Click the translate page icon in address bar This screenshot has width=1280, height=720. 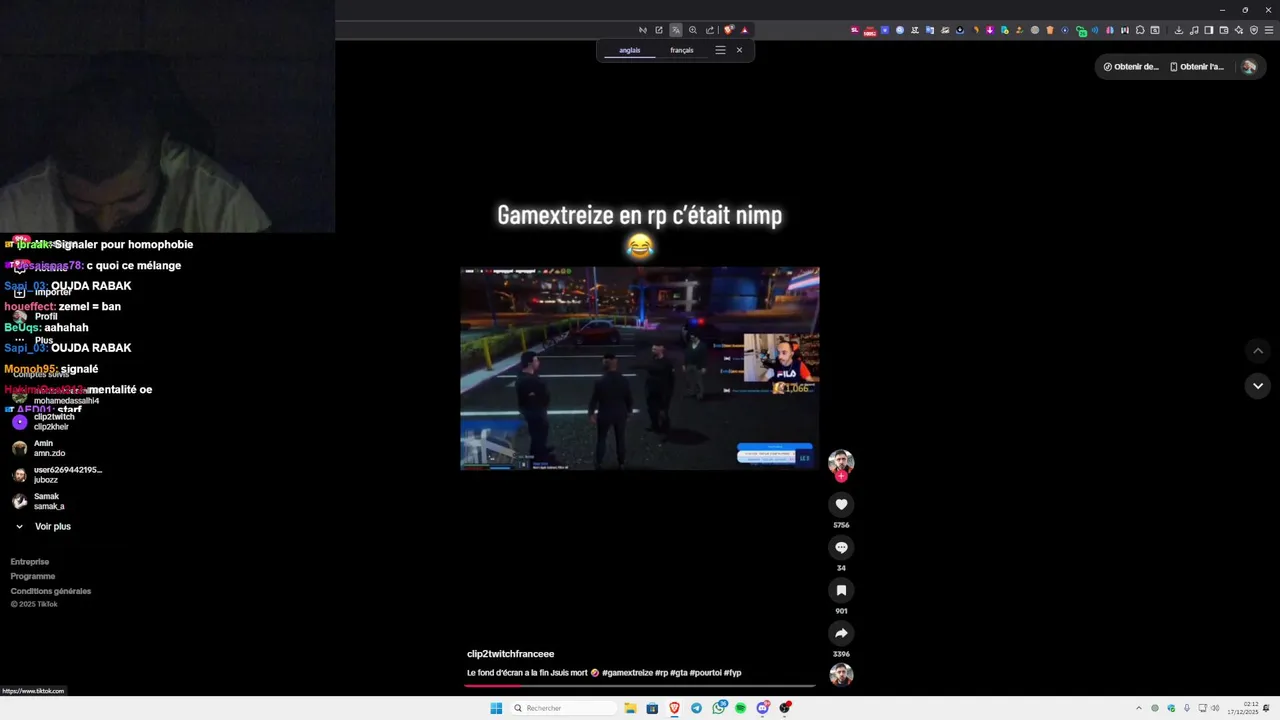click(676, 30)
